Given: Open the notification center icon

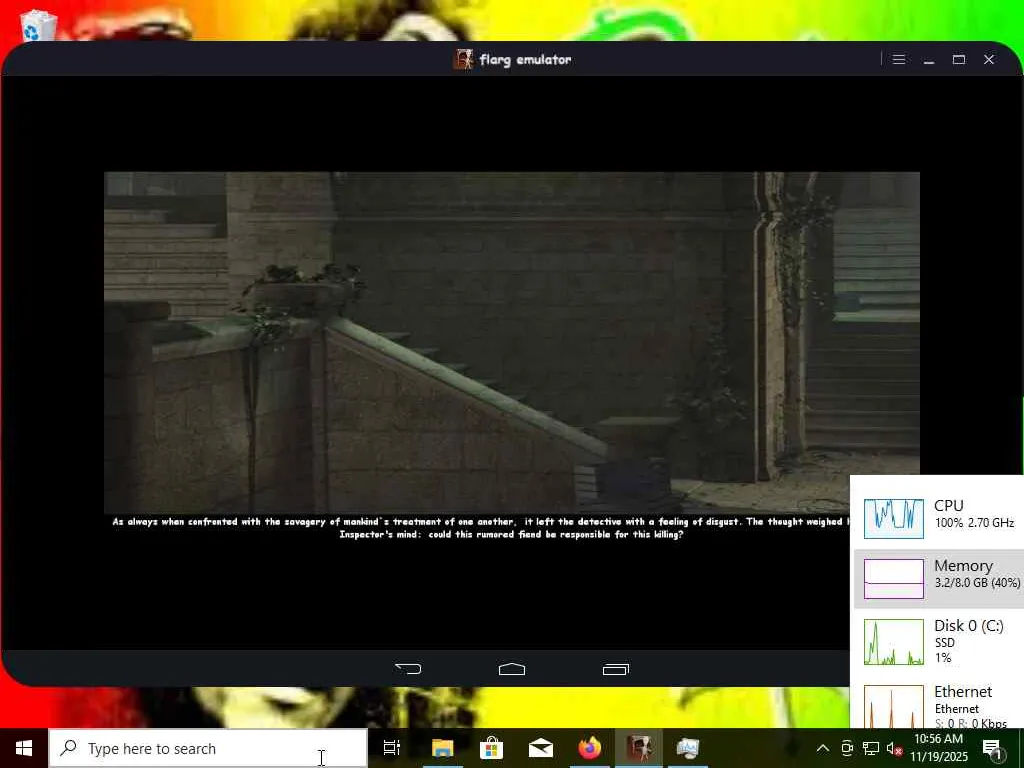Looking at the screenshot, I should click(x=993, y=748).
